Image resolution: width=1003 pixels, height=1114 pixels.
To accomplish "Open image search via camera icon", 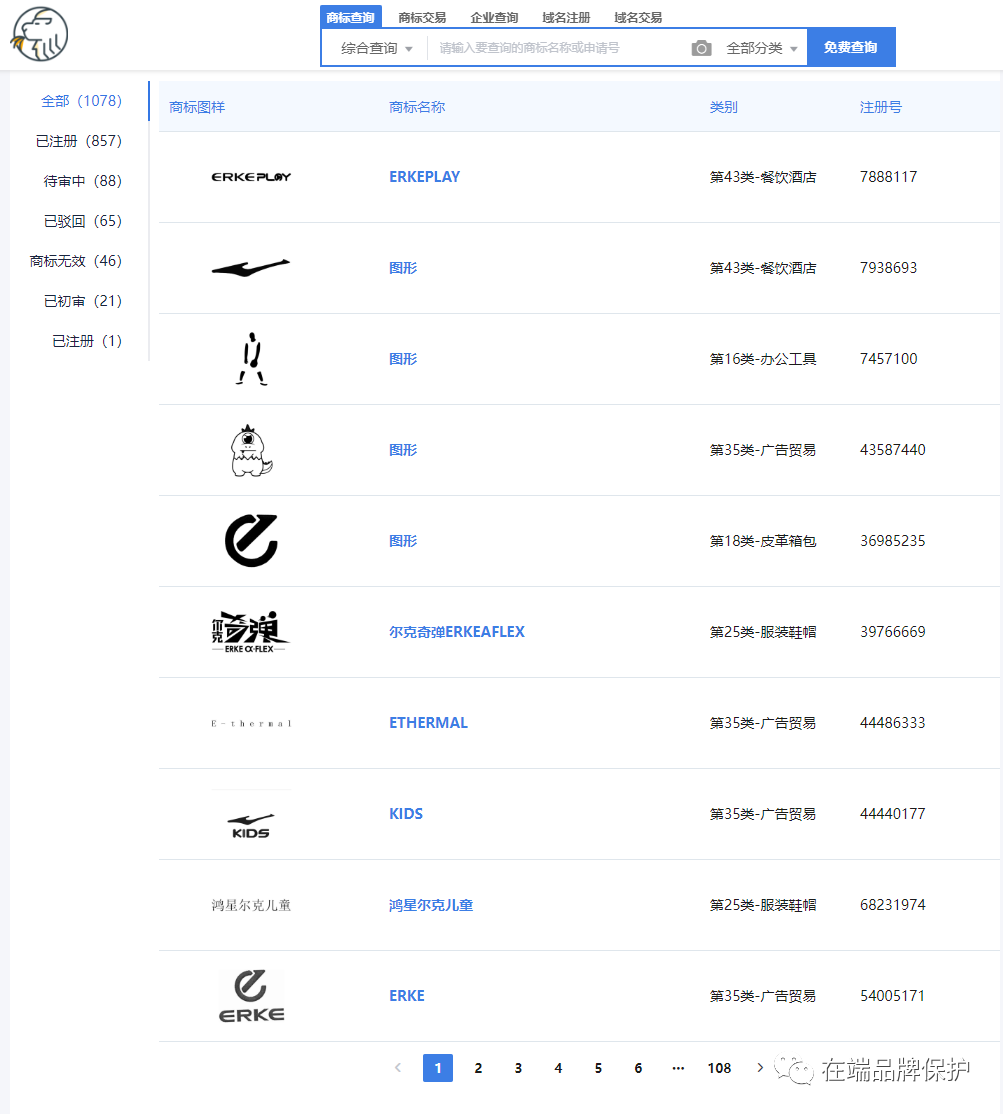I will pyautogui.click(x=701, y=48).
